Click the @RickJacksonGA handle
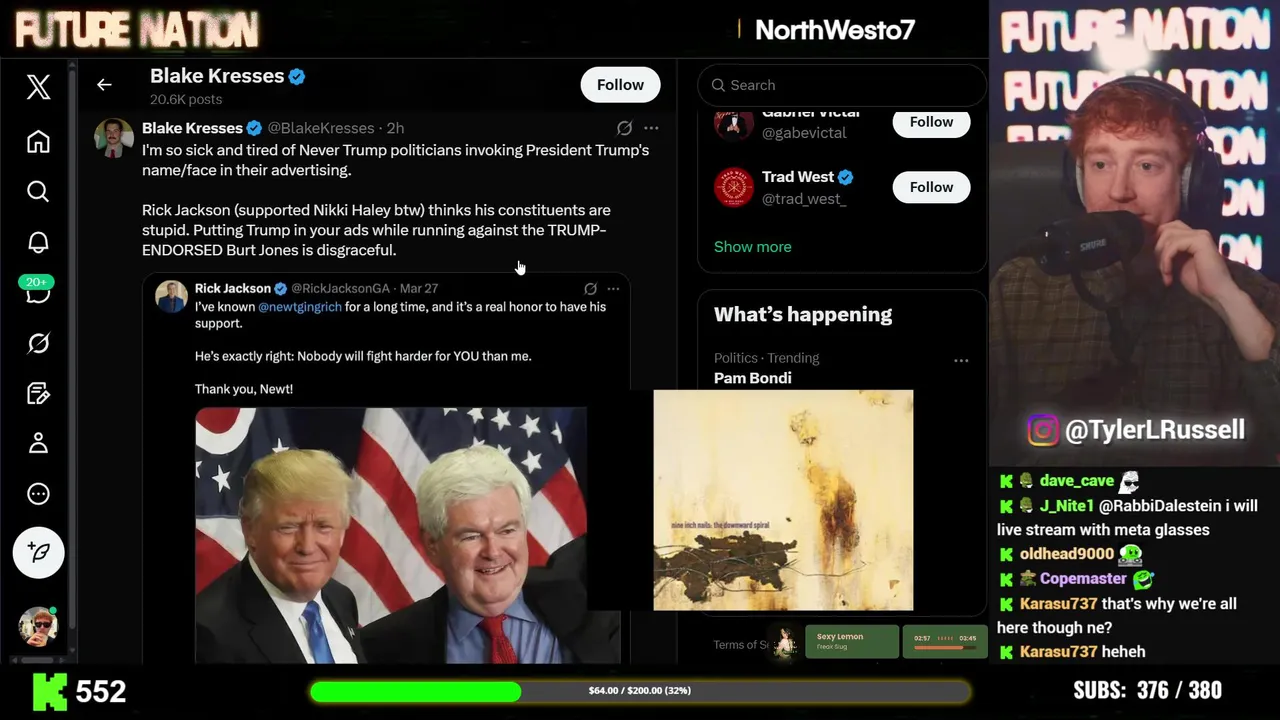Screen dimensions: 1280x720 coord(340,288)
